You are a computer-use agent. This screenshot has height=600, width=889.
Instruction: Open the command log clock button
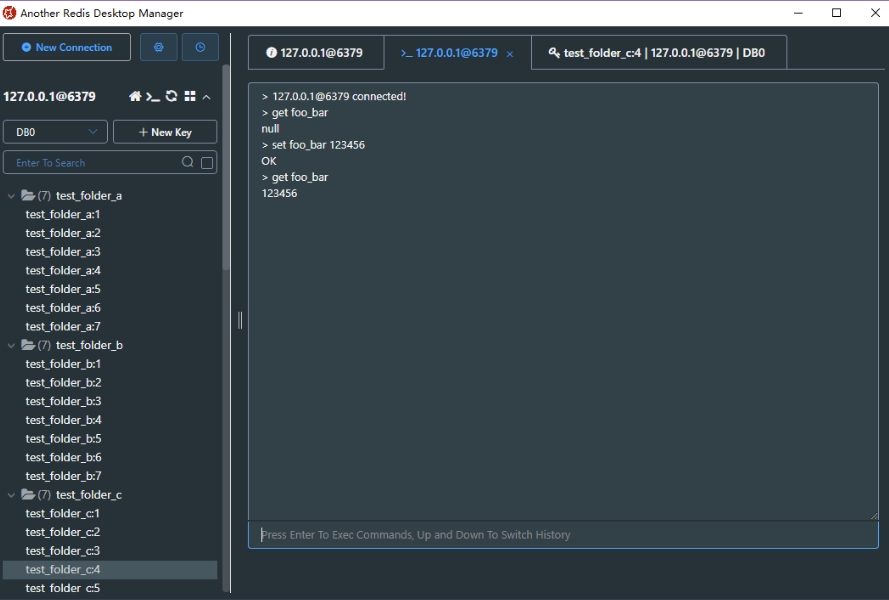pyautogui.click(x=200, y=47)
